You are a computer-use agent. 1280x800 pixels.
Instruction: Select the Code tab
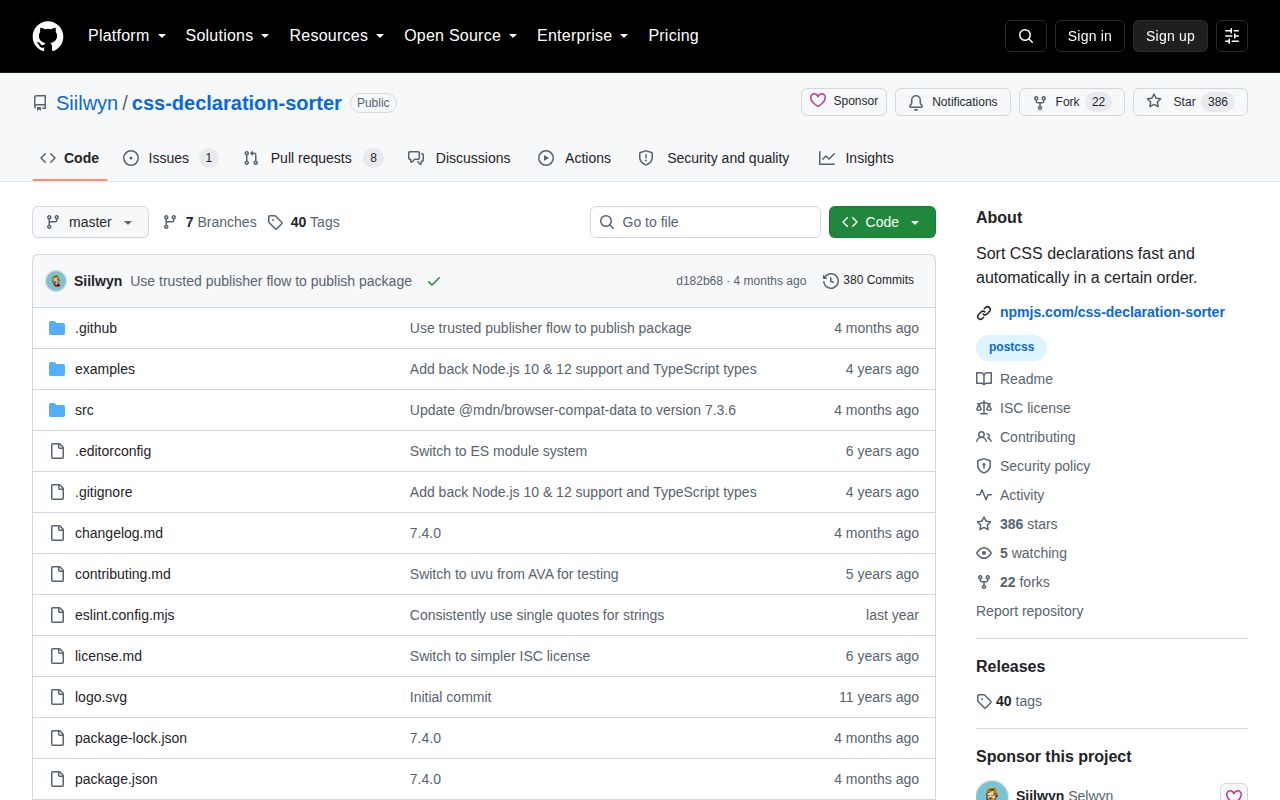[70, 158]
